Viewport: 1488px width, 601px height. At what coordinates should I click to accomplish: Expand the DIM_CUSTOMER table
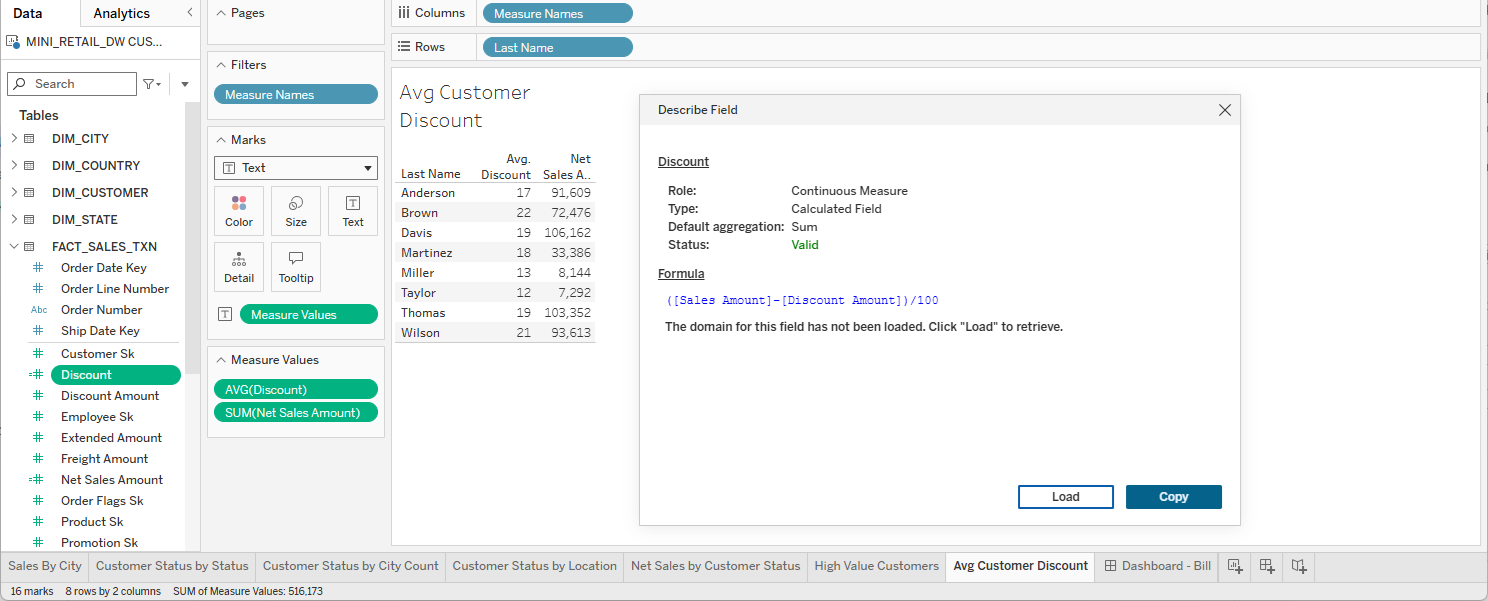tap(14, 193)
